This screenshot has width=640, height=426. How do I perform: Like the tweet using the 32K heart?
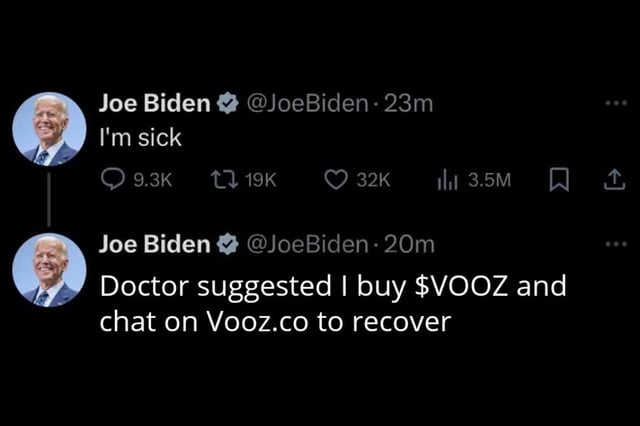pyautogui.click(x=336, y=180)
